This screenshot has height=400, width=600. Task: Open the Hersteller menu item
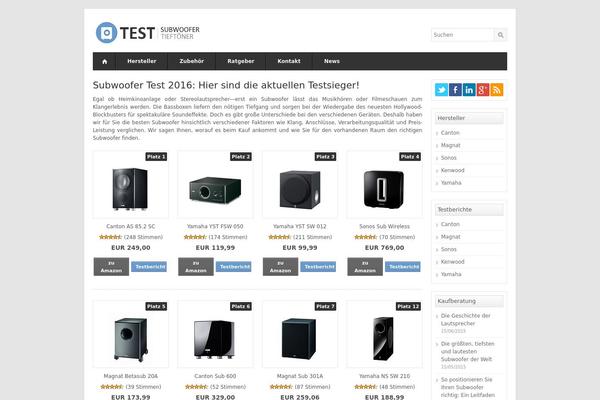pyautogui.click(x=142, y=61)
